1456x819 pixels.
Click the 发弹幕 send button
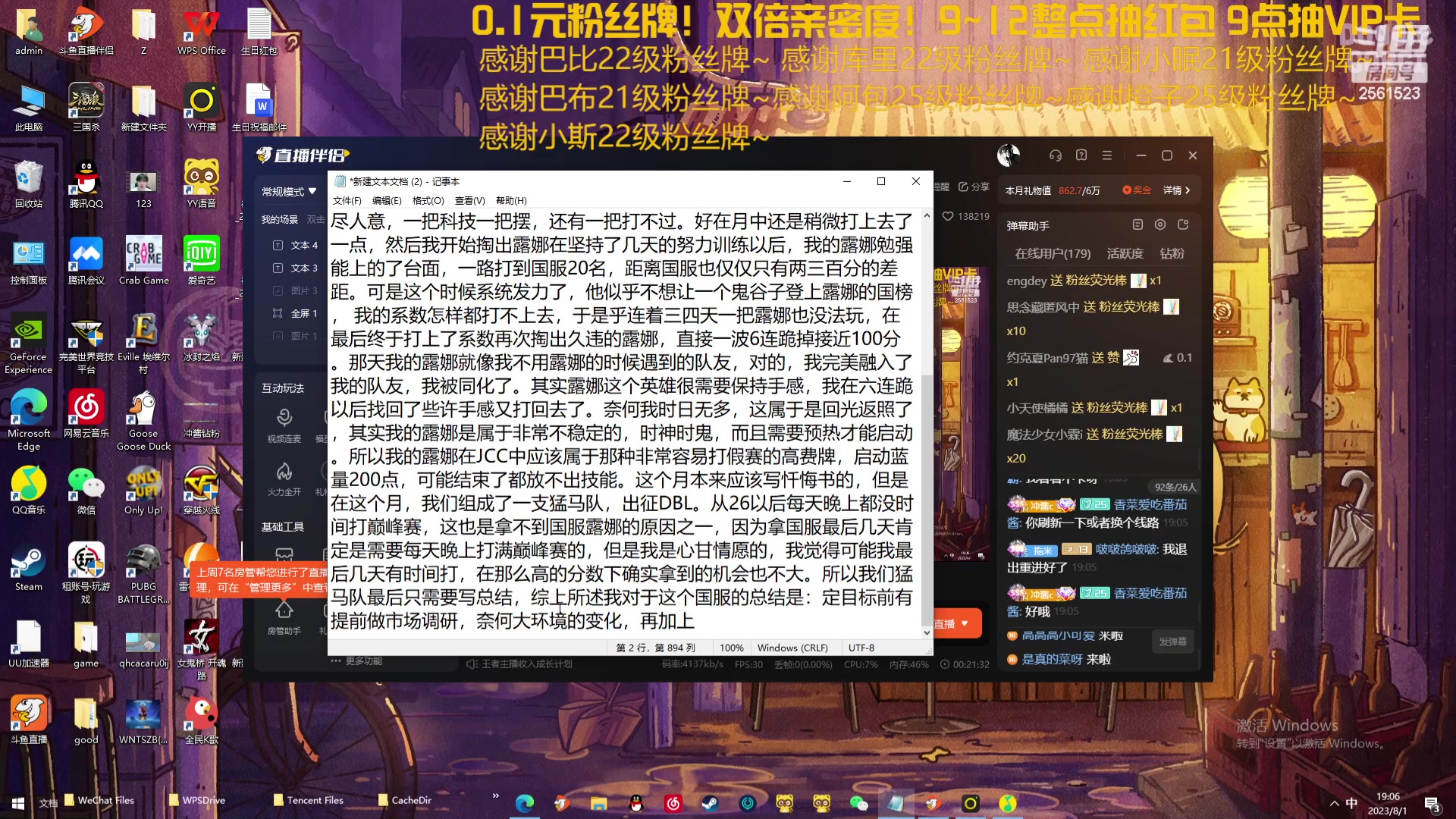click(x=1172, y=641)
